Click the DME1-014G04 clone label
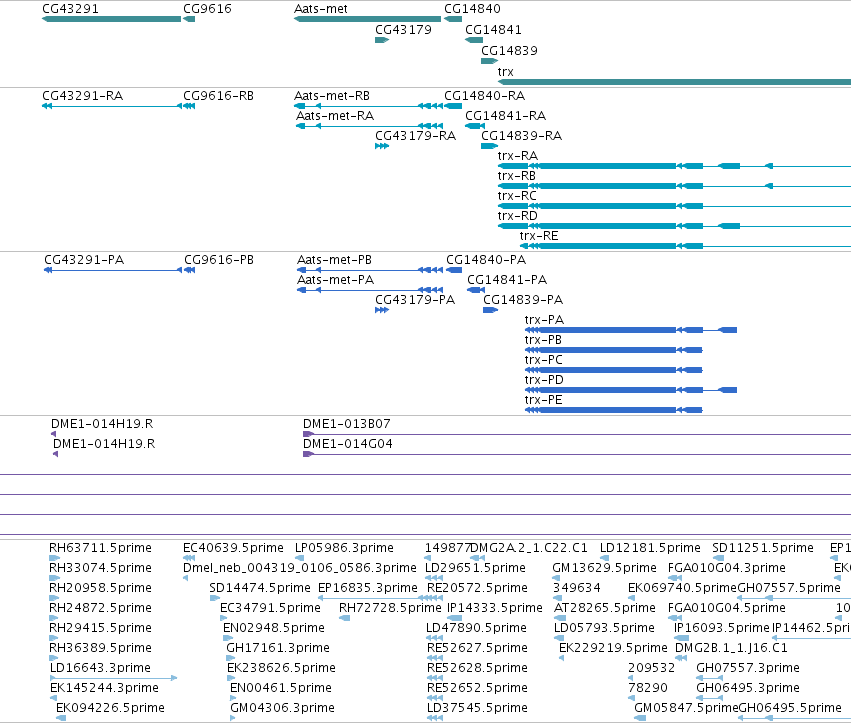 pos(347,444)
